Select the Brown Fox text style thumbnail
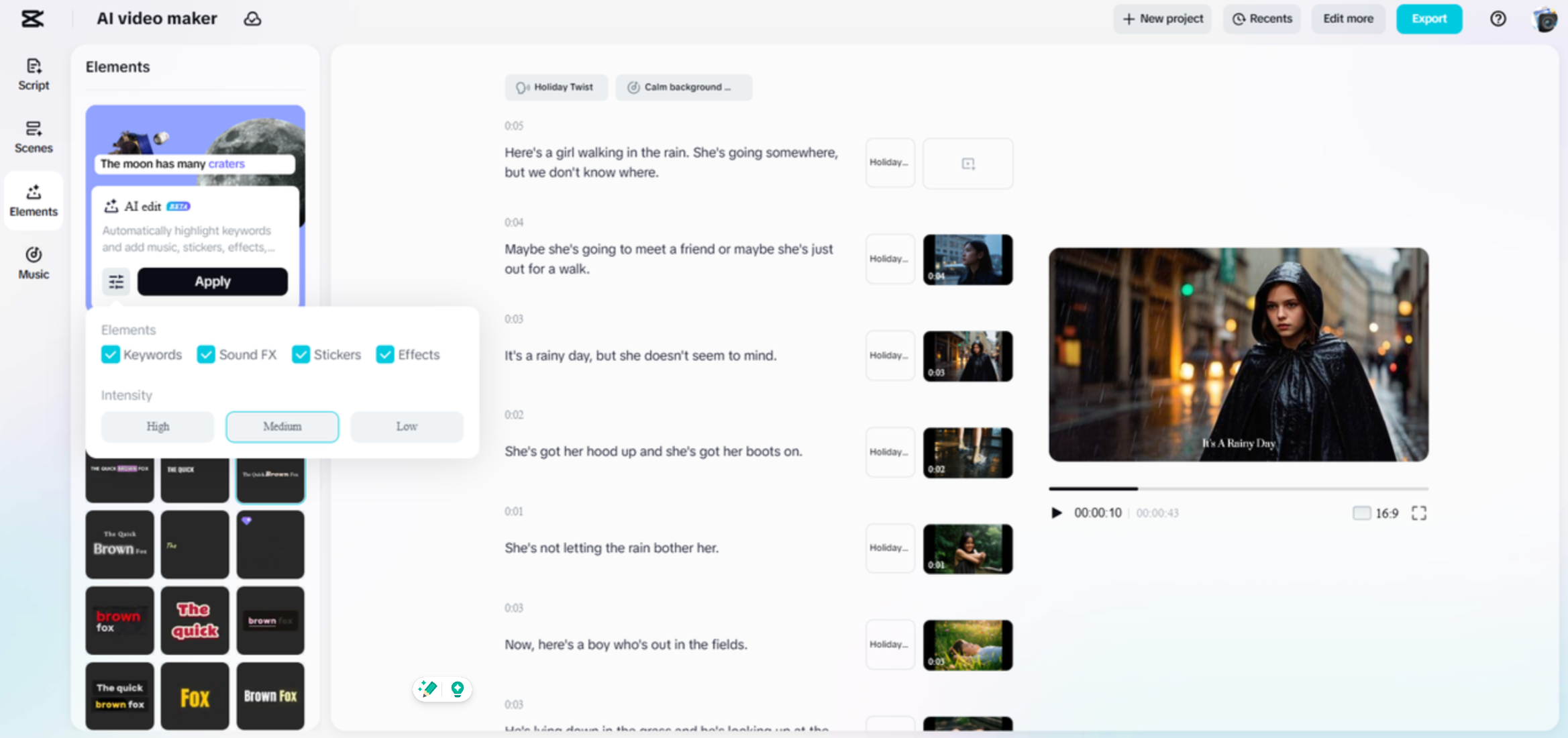Viewport: 1568px width, 738px height. (270, 696)
